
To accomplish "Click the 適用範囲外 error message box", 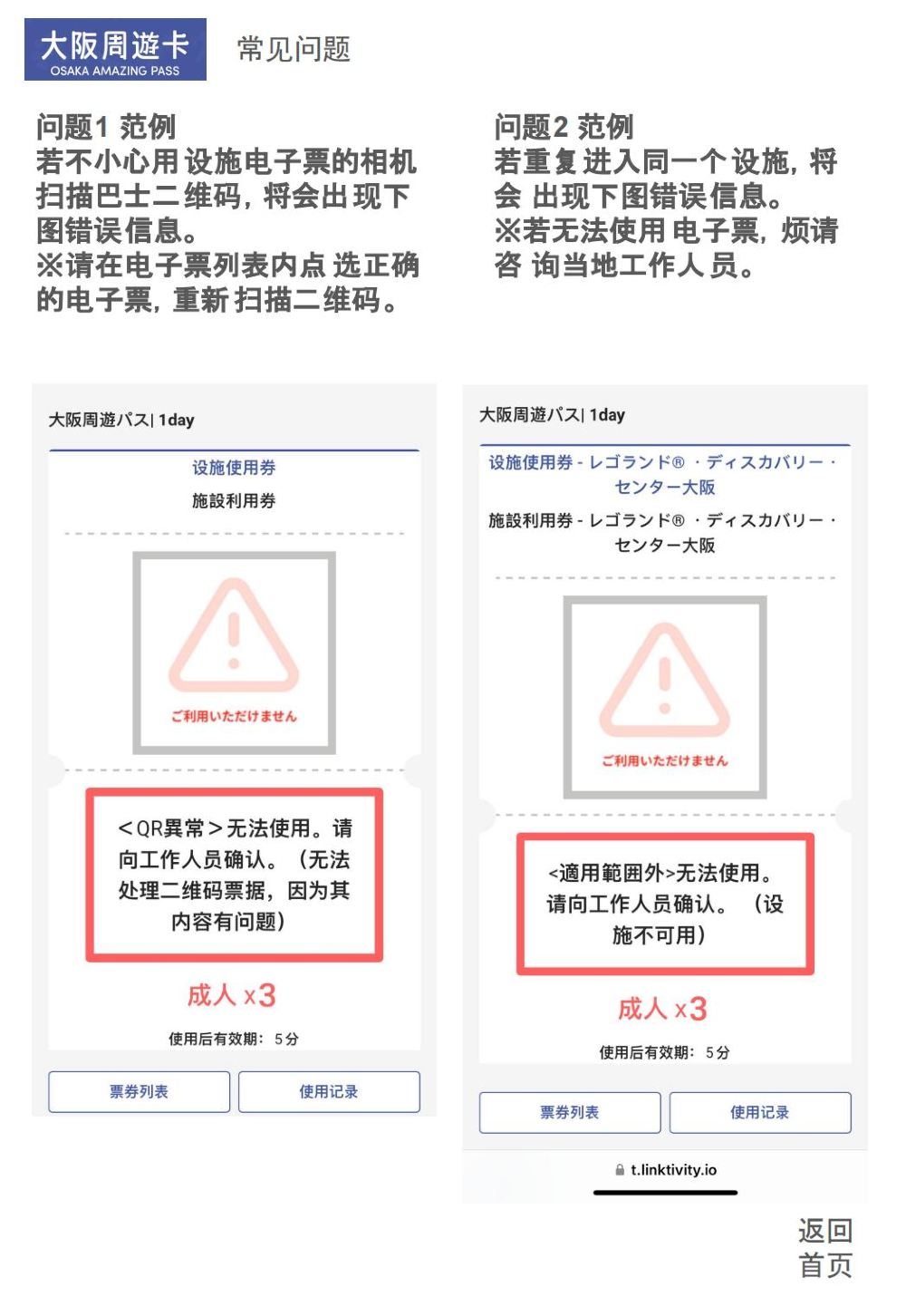I will click(x=665, y=905).
